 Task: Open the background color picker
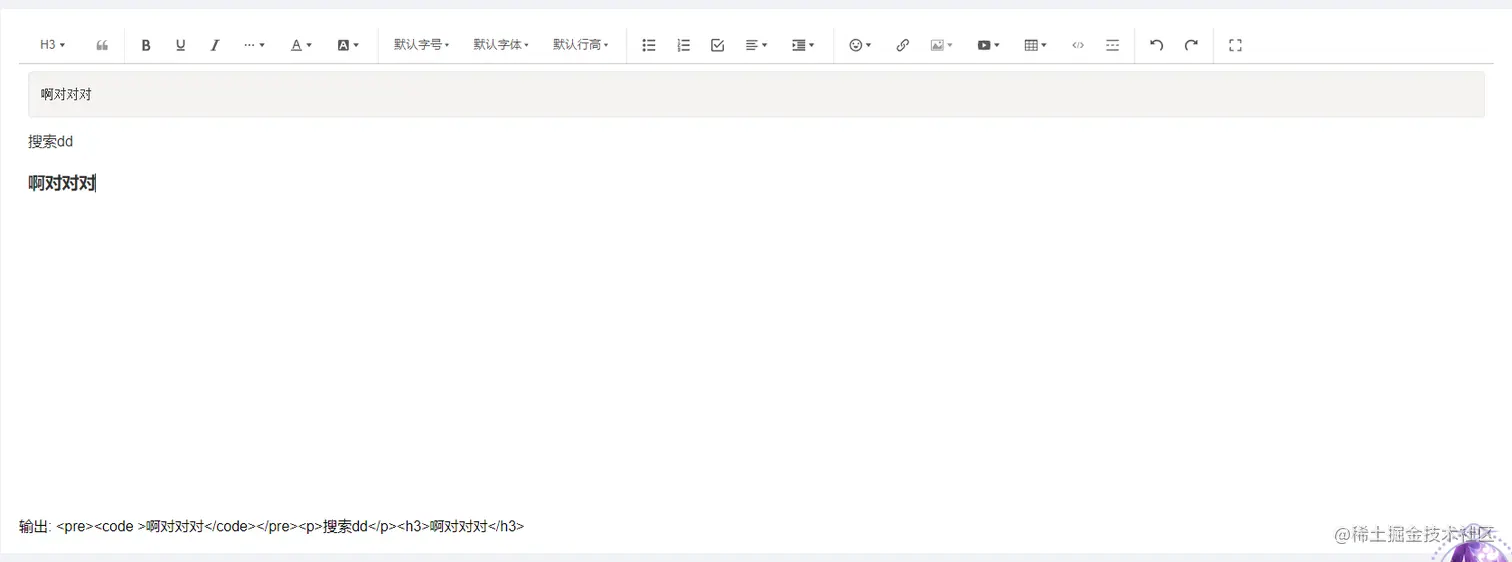(348, 45)
